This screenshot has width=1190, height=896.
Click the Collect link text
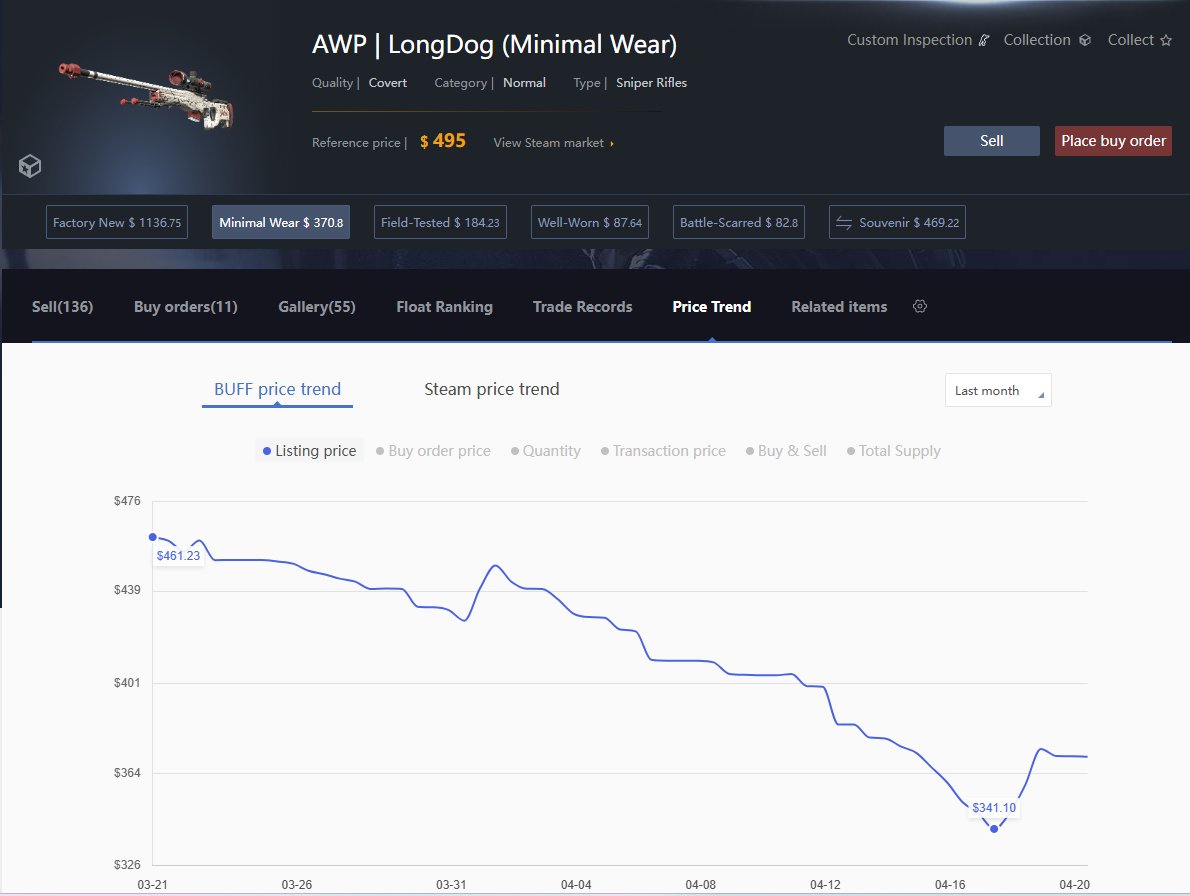(1130, 40)
